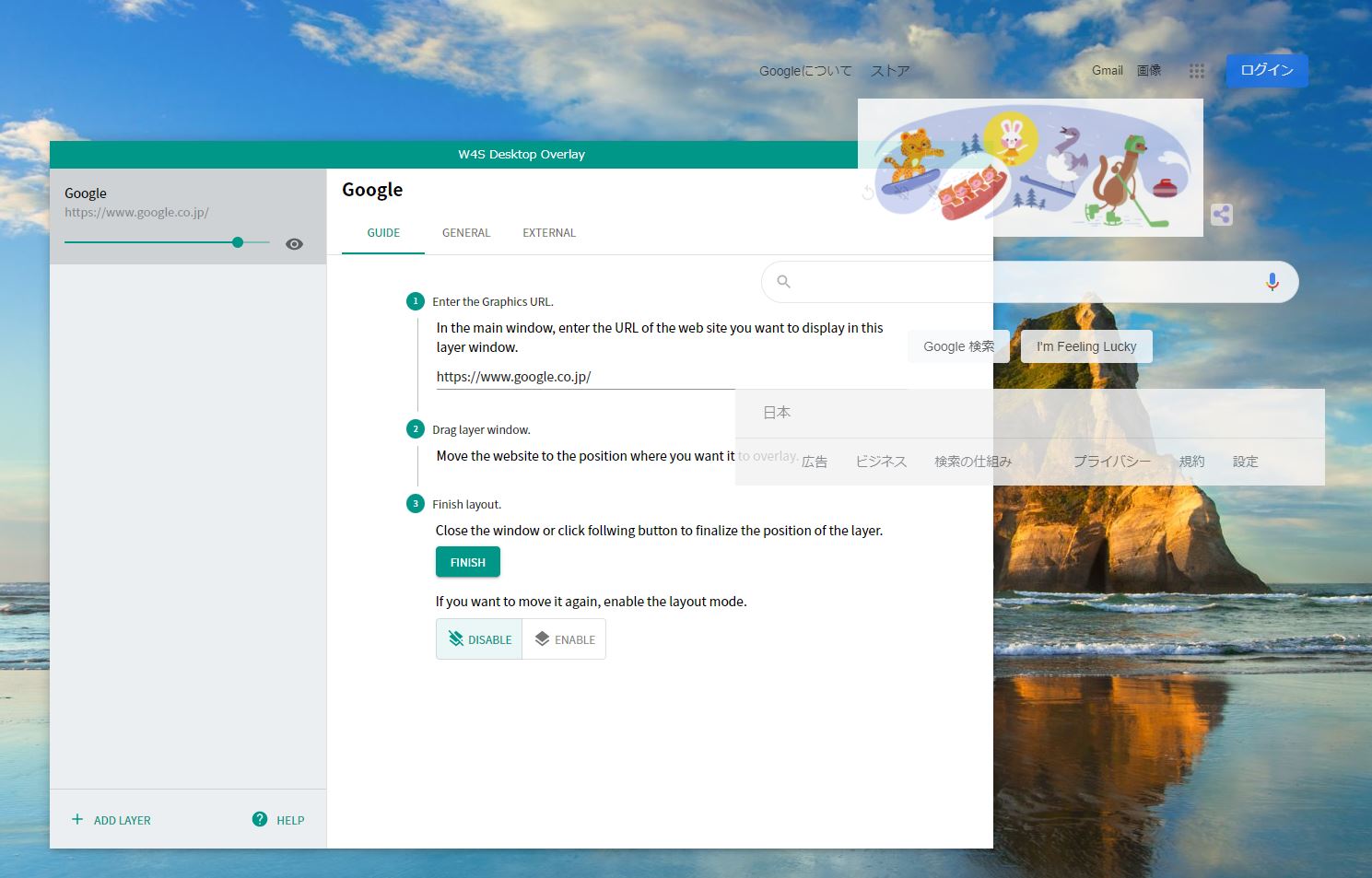Click step 2 'Drag layer window.' heading
Image resolution: width=1372 pixels, height=878 pixels.
pyautogui.click(x=481, y=429)
